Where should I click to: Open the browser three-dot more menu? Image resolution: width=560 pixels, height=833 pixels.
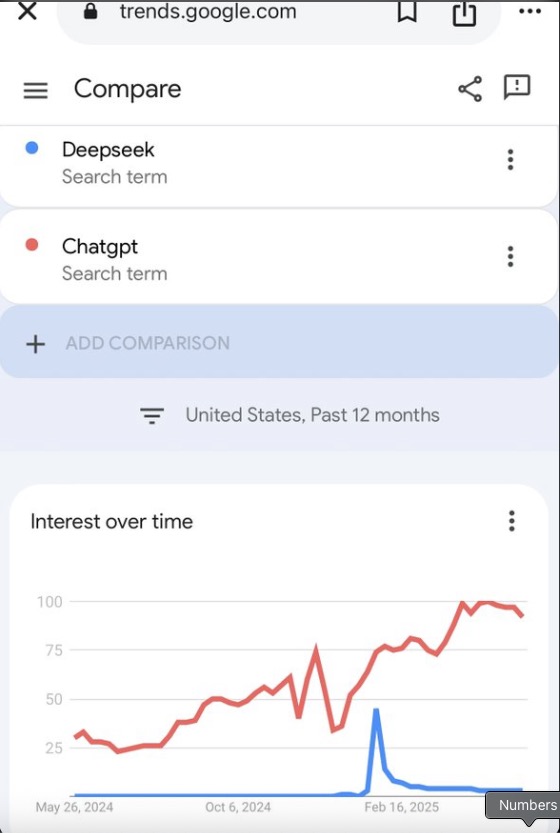(x=530, y=12)
